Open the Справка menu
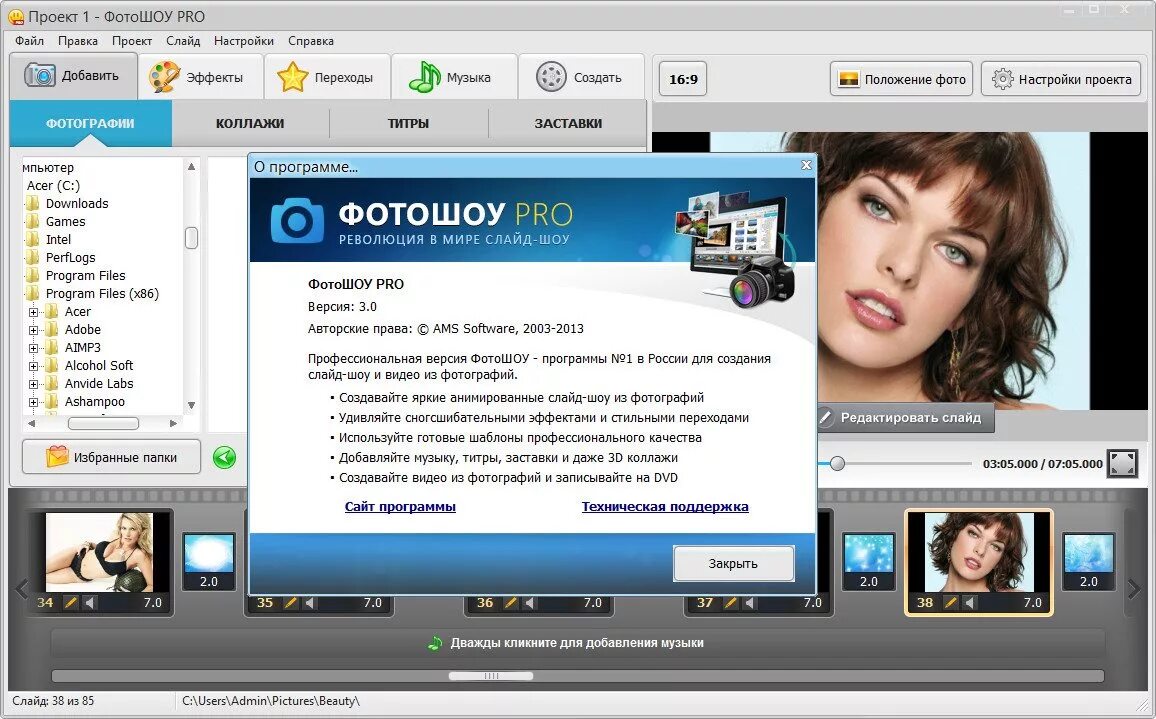 310,41
